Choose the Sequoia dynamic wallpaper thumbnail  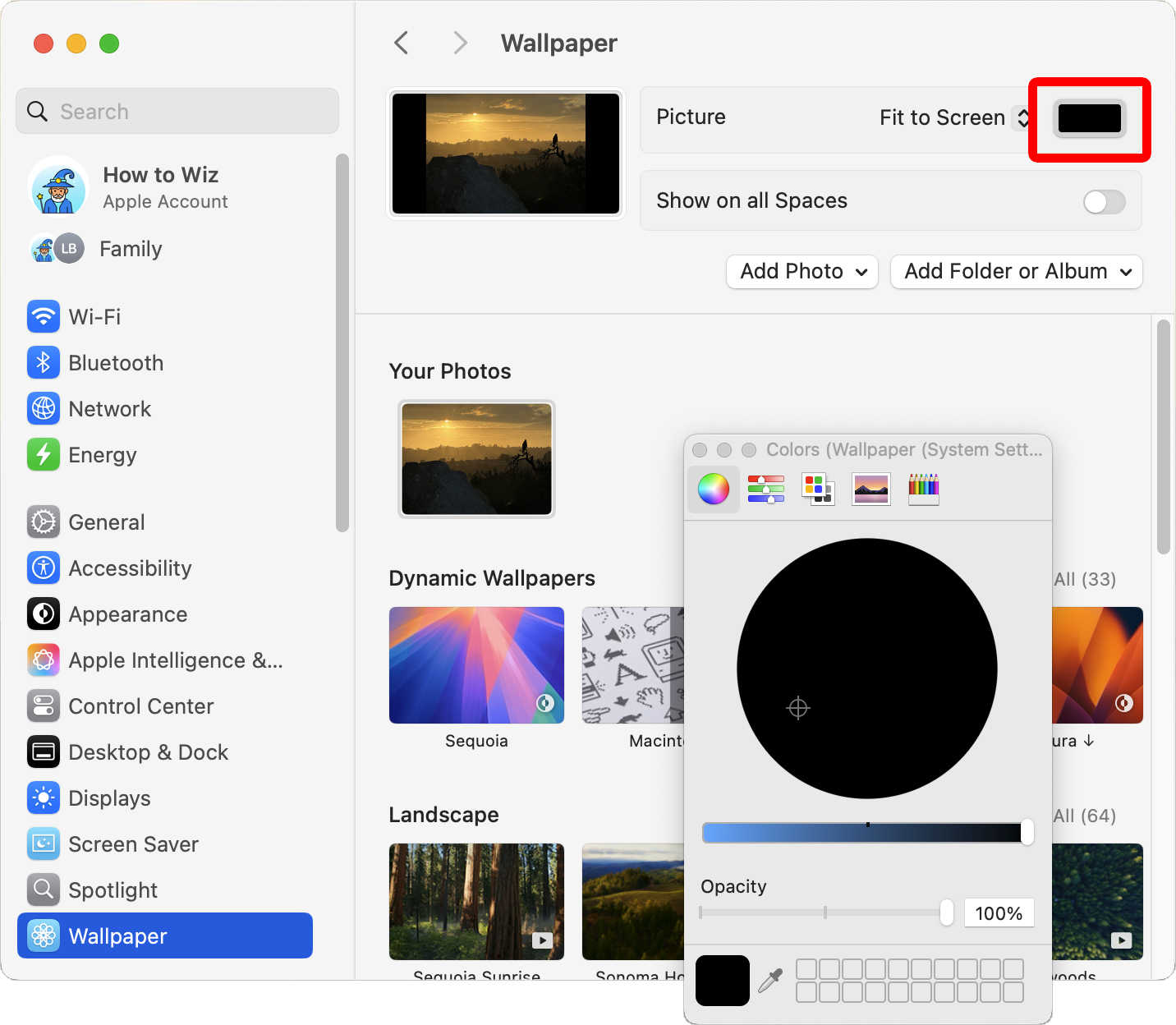click(x=476, y=665)
